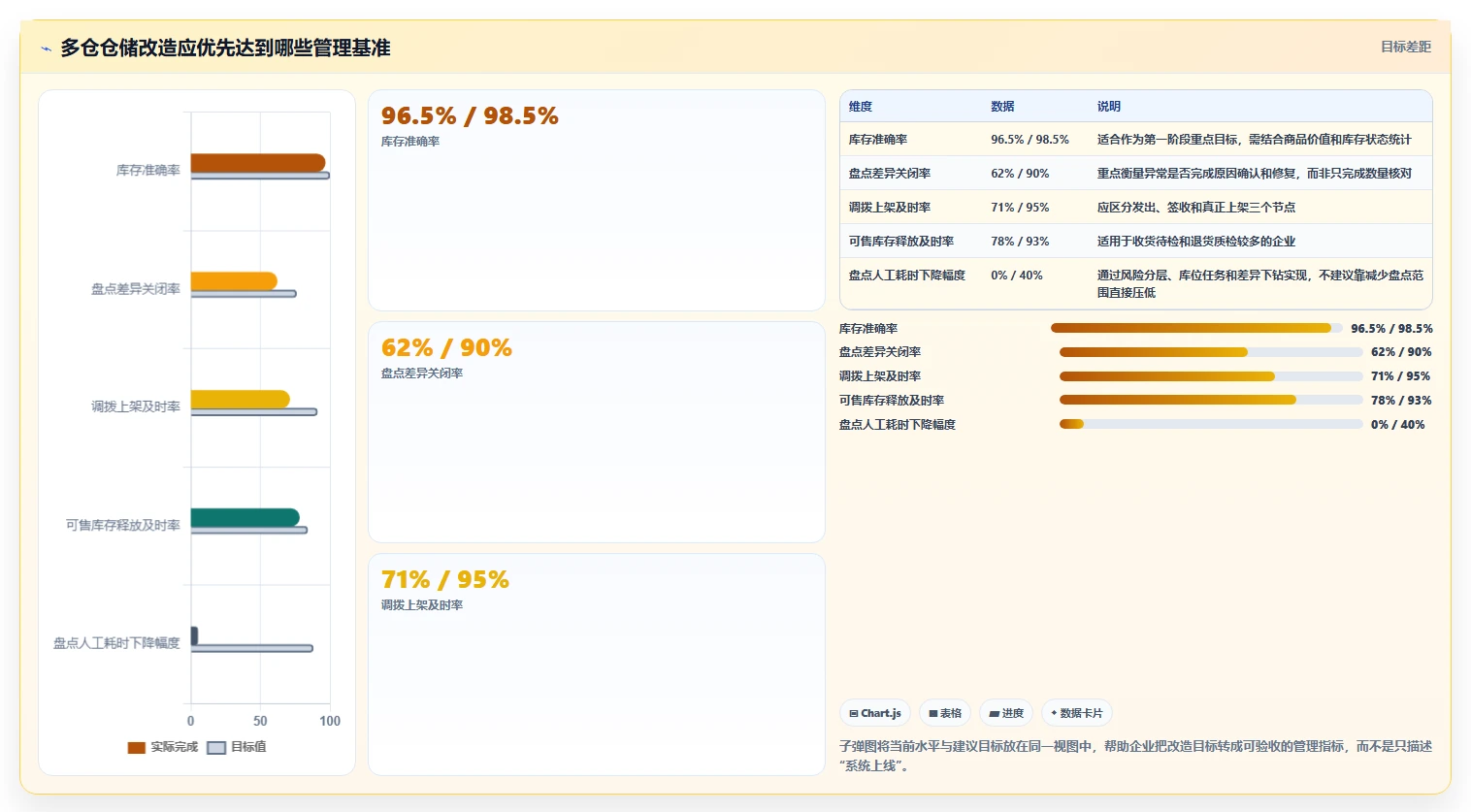Viewport: 1471px width, 812px height.
Task: Click the 78% / 93% progress value label
Action: pyautogui.click(x=1401, y=401)
